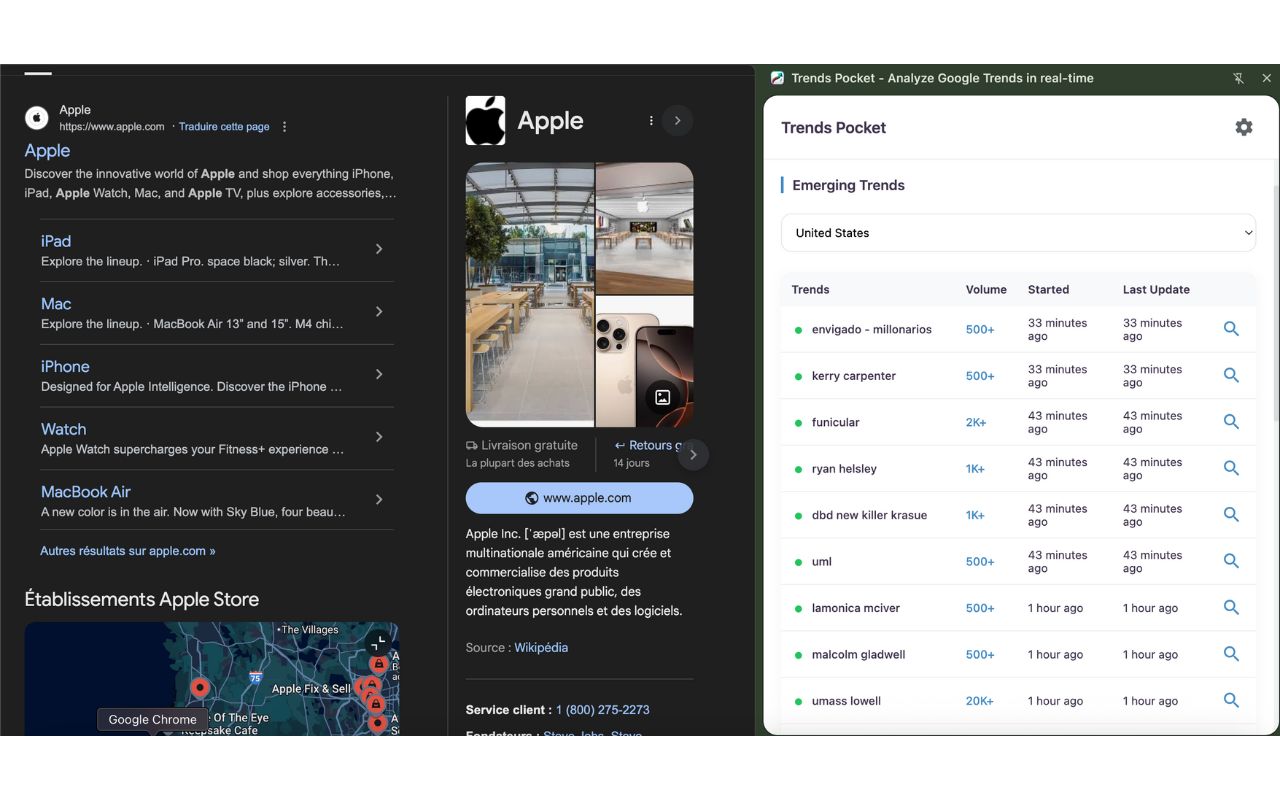1280x800 pixels.
Task: Click the 20K+ volume for umass lowell
Action: tap(980, 701)
